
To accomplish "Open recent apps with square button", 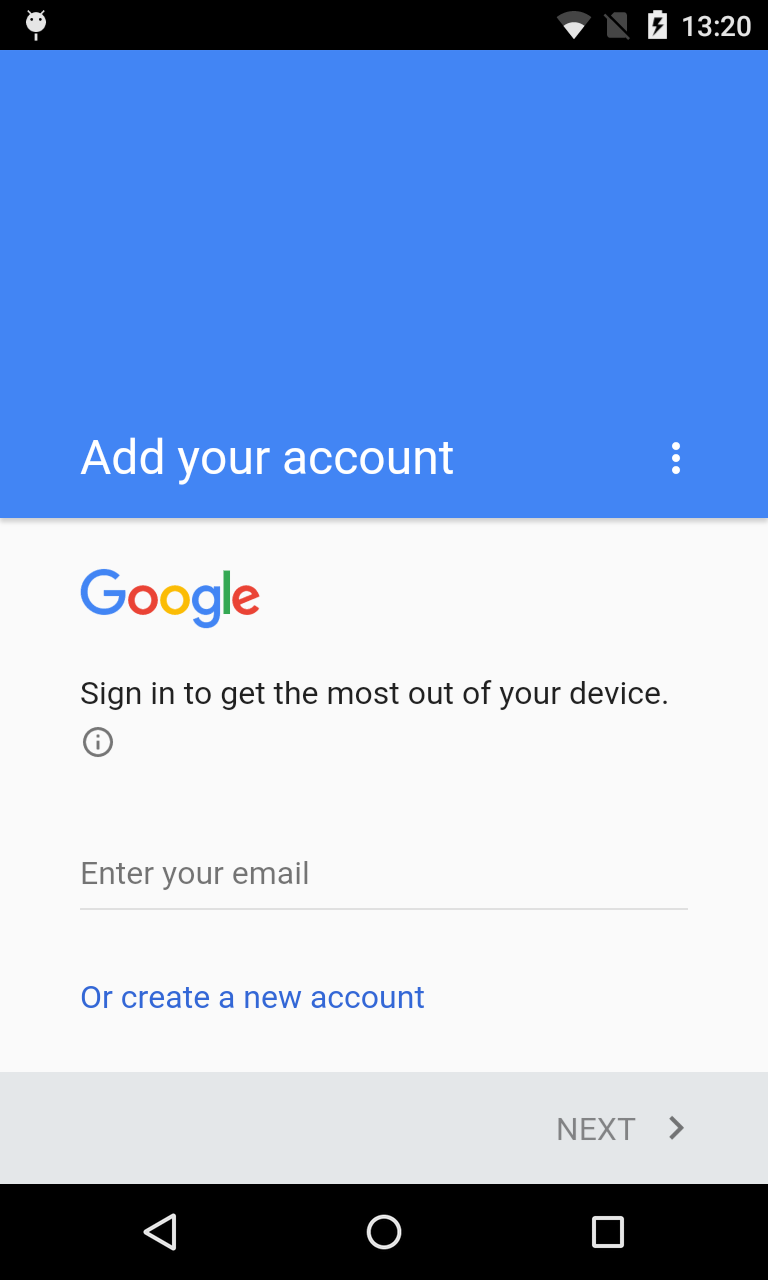I will tap(608, 1232).
